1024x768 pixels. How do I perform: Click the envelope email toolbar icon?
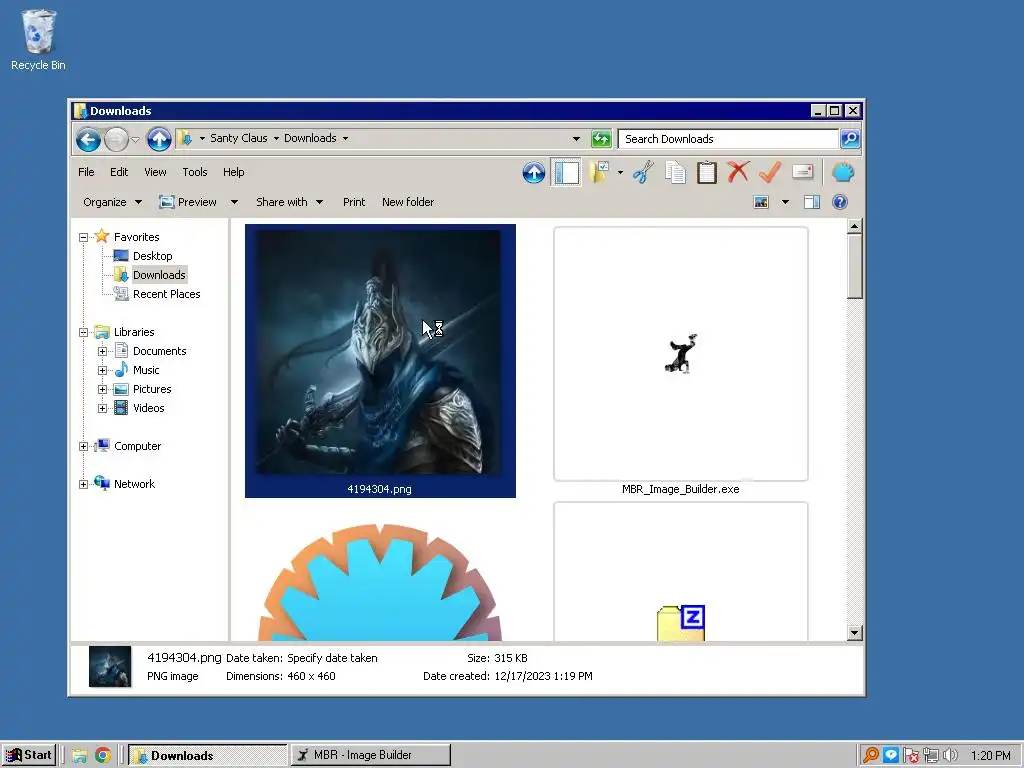click(x=803, y=172)
